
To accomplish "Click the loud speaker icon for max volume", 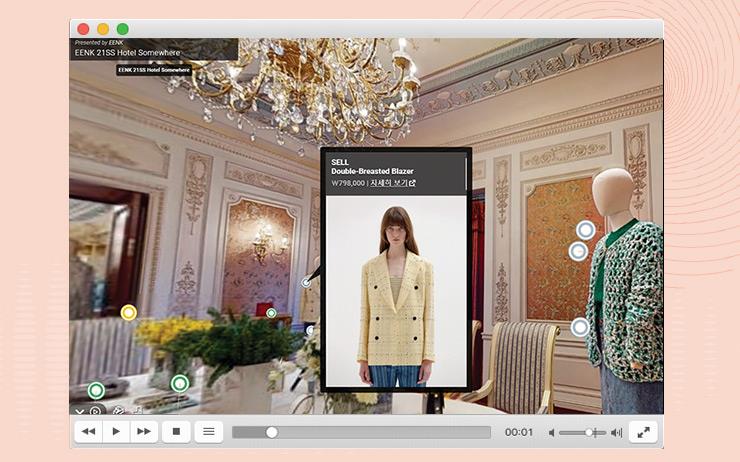I will (616, 432).
